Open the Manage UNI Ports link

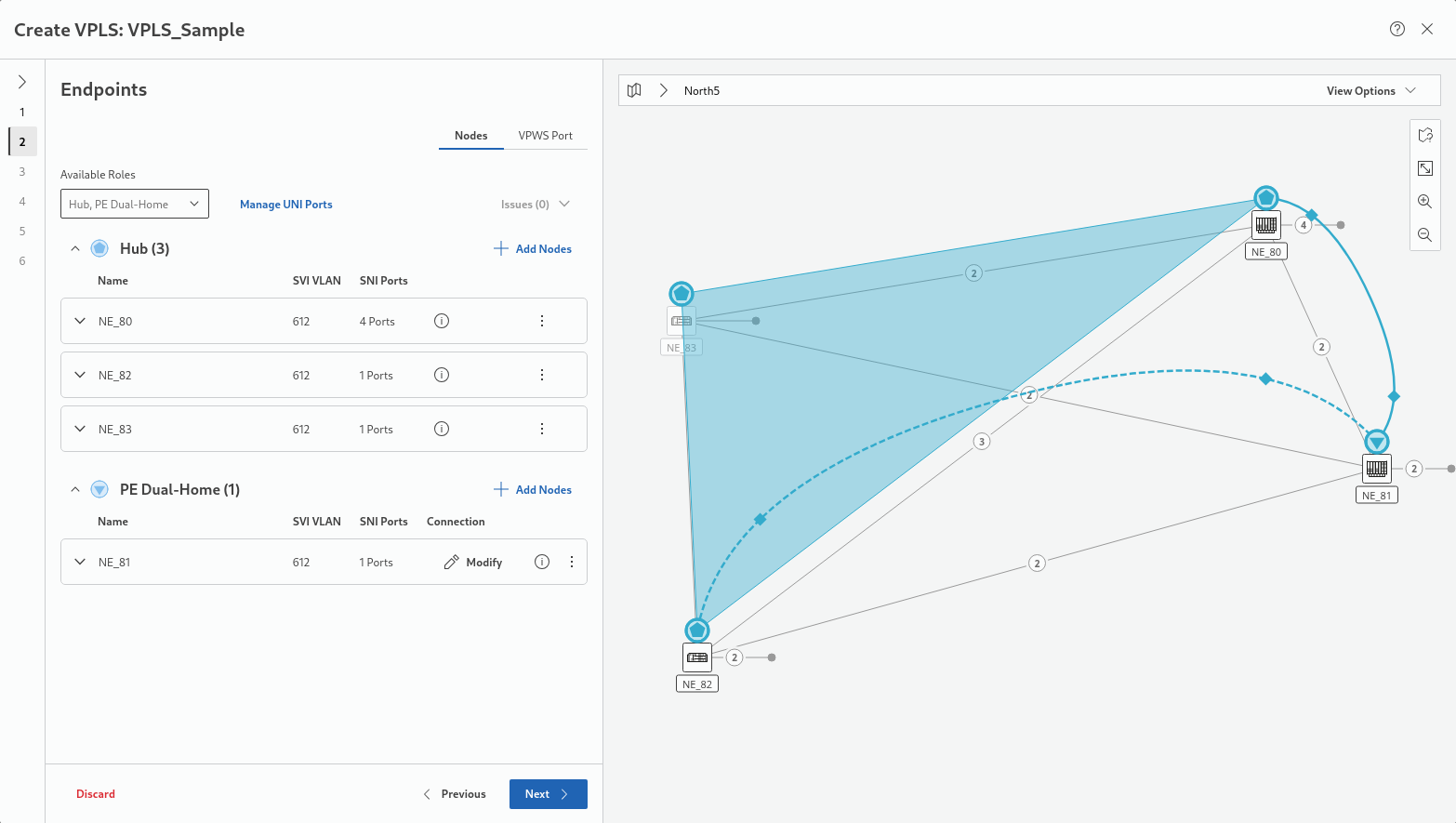click(x=285, y=205)
